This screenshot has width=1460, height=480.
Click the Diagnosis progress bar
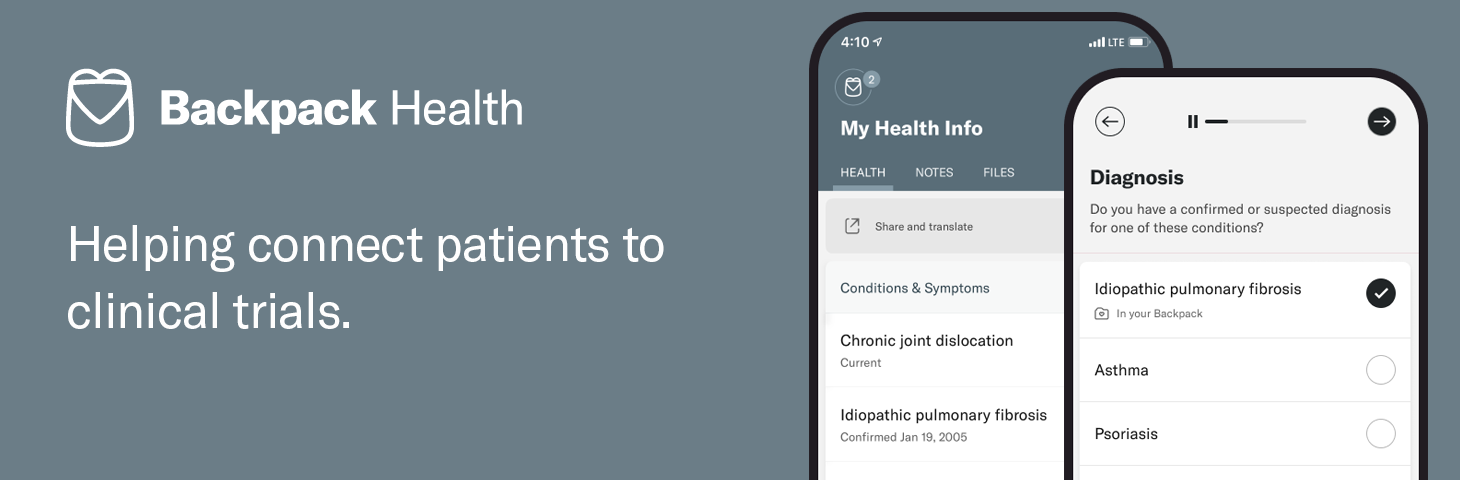click(x=1255, y=122)
